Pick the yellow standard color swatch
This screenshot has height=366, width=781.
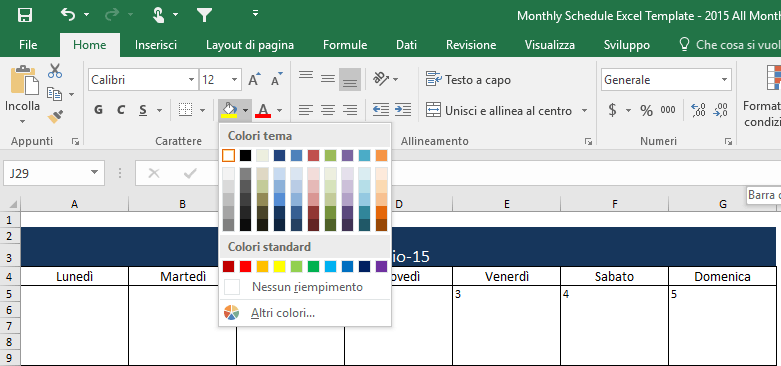(279, 266)
